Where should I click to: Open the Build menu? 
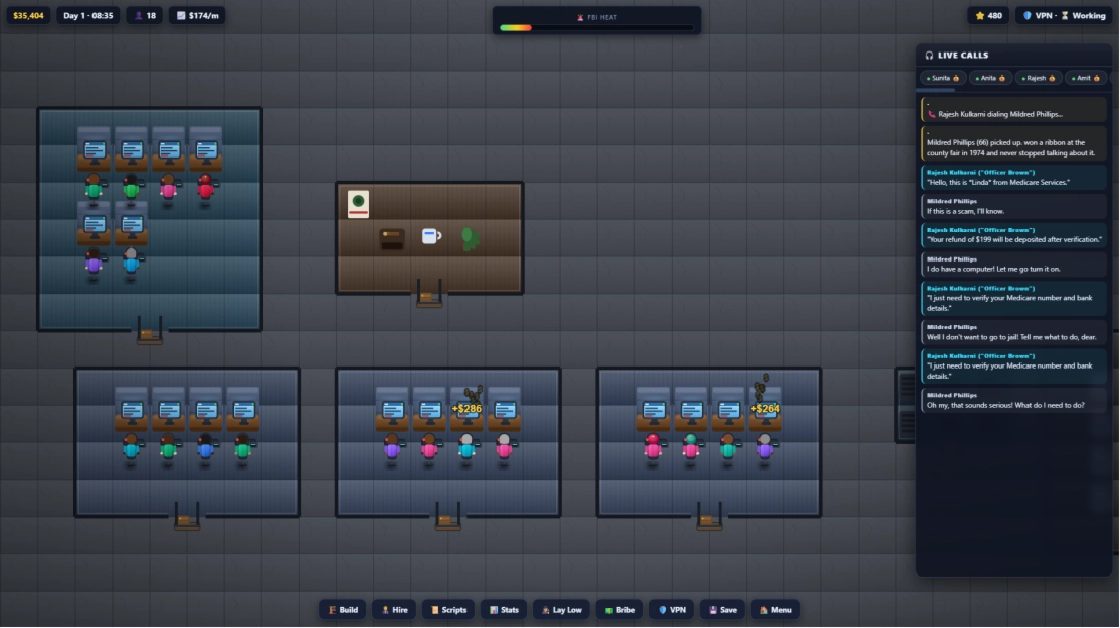[343, 610]
